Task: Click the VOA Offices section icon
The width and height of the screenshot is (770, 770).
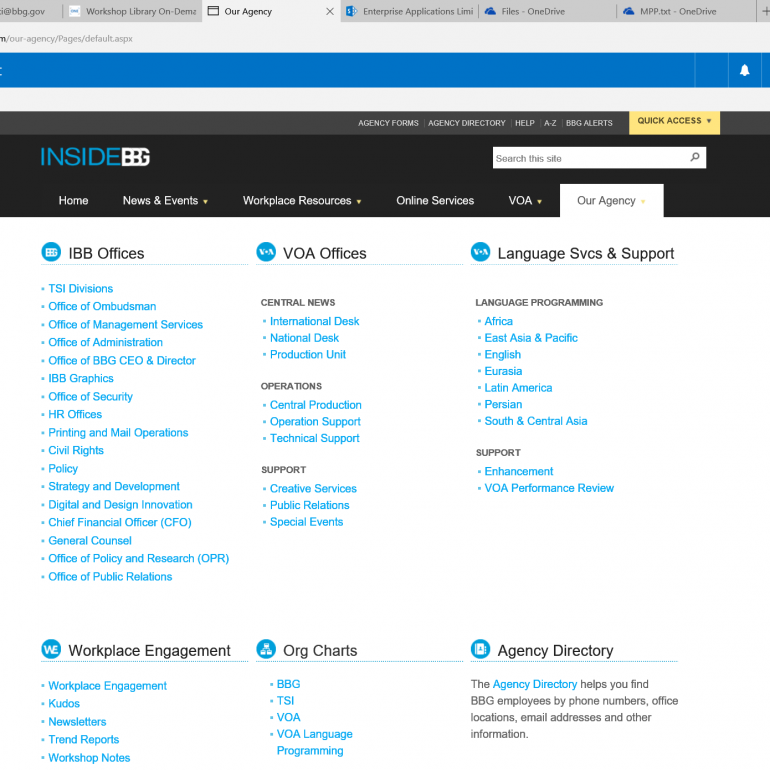Action: point(266,252)
